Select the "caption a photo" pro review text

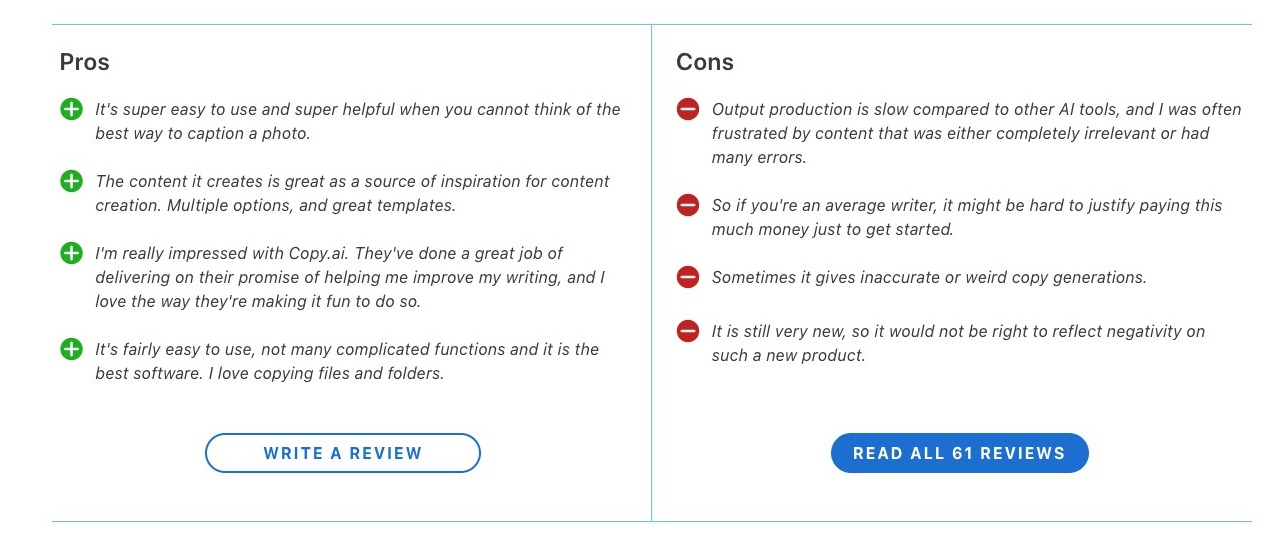coord(357,121)
